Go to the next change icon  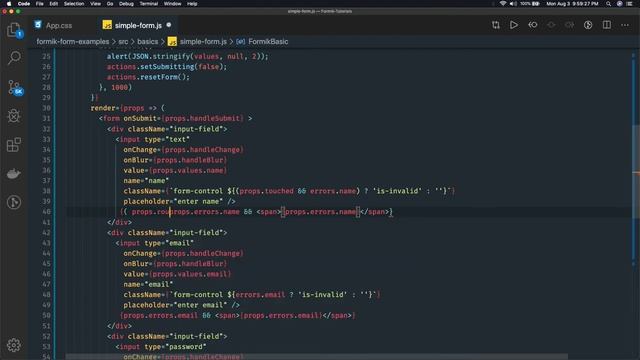click(x=569, y=25)
